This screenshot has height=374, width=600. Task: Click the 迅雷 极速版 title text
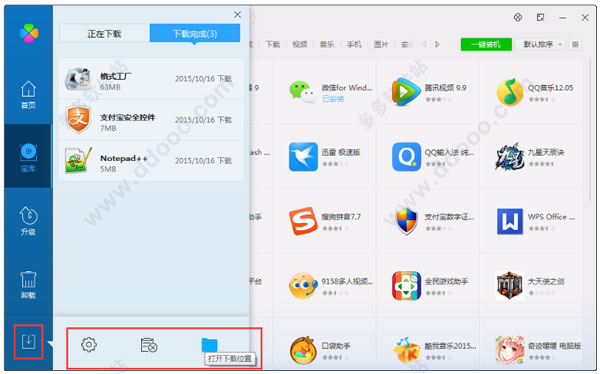point(341,152)
